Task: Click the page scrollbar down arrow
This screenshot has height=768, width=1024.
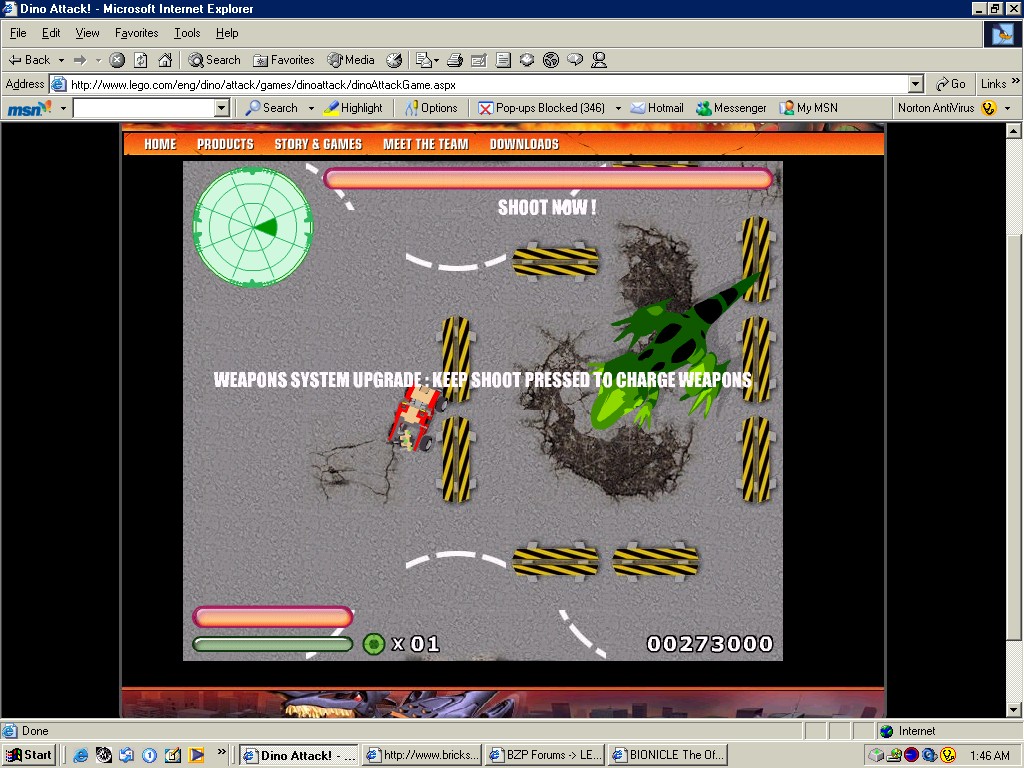Action: tap(1014, 709)
